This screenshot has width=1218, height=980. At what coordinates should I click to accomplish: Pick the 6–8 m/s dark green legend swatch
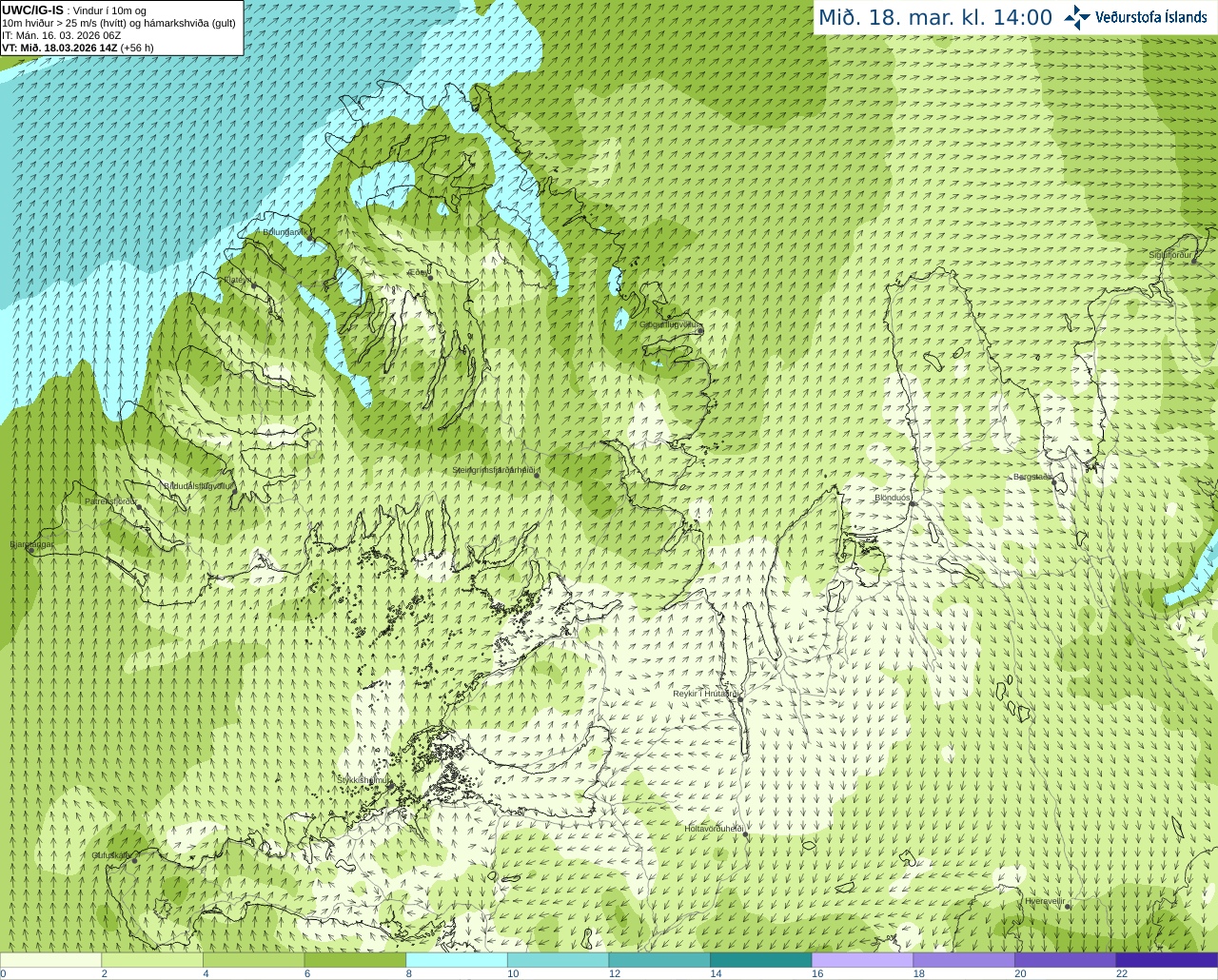(x=355, y=960)
